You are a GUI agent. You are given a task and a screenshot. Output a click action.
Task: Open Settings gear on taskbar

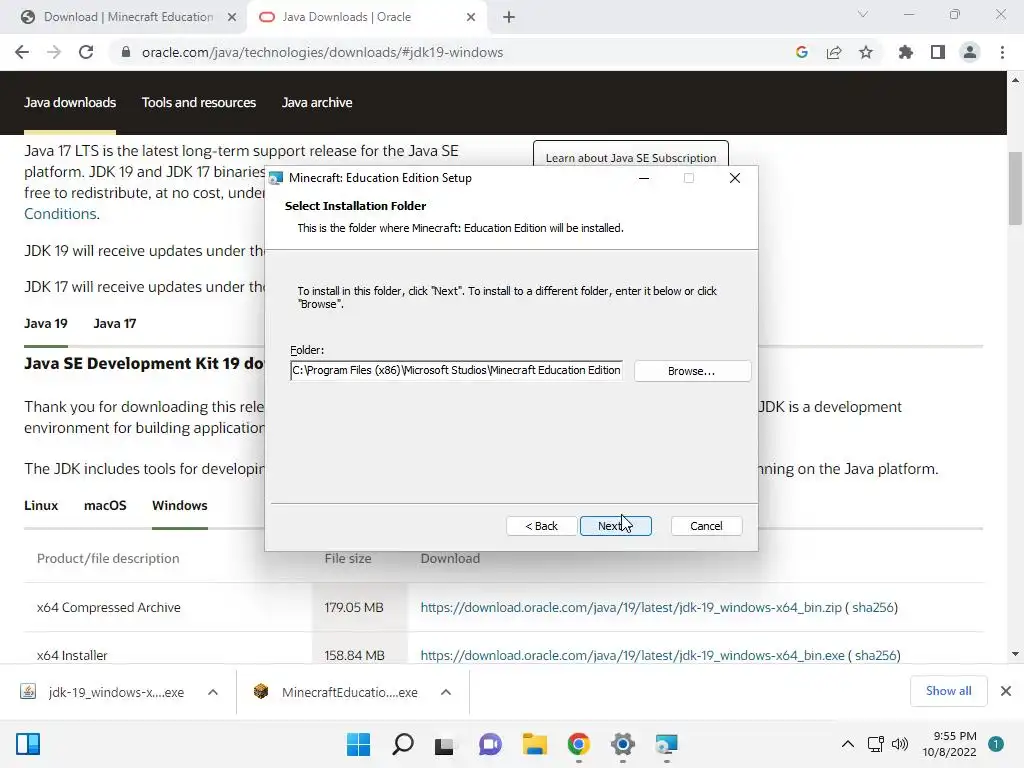click(622, 744)
